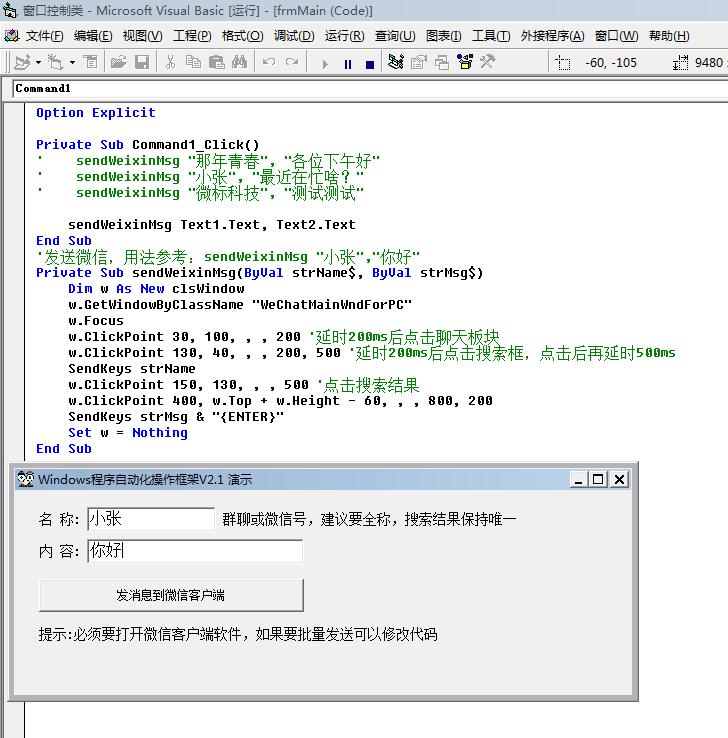Click the 'w.GetWindowByClassName' code line
The width and height of the screenshot is (728, 738).
tap(240, 305)
